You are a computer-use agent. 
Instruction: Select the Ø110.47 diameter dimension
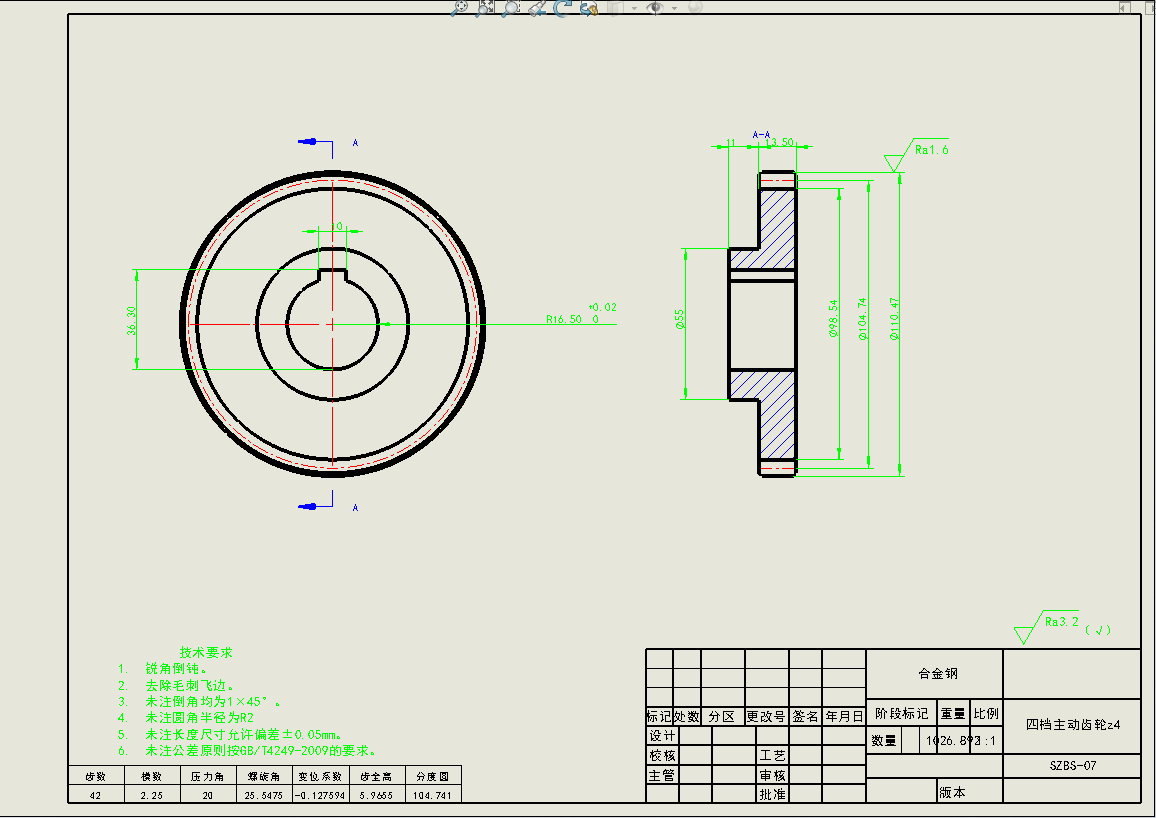894,319
